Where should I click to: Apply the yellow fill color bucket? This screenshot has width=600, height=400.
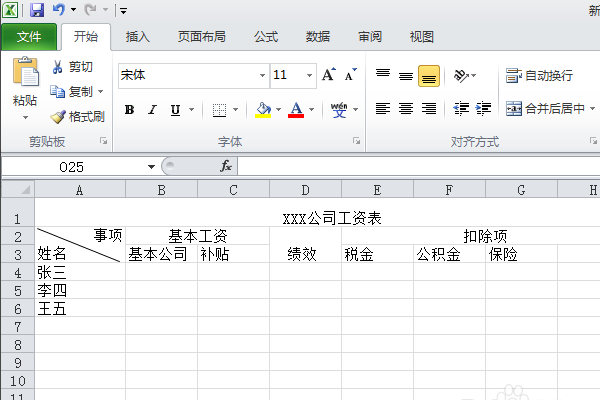pos(263,110)
